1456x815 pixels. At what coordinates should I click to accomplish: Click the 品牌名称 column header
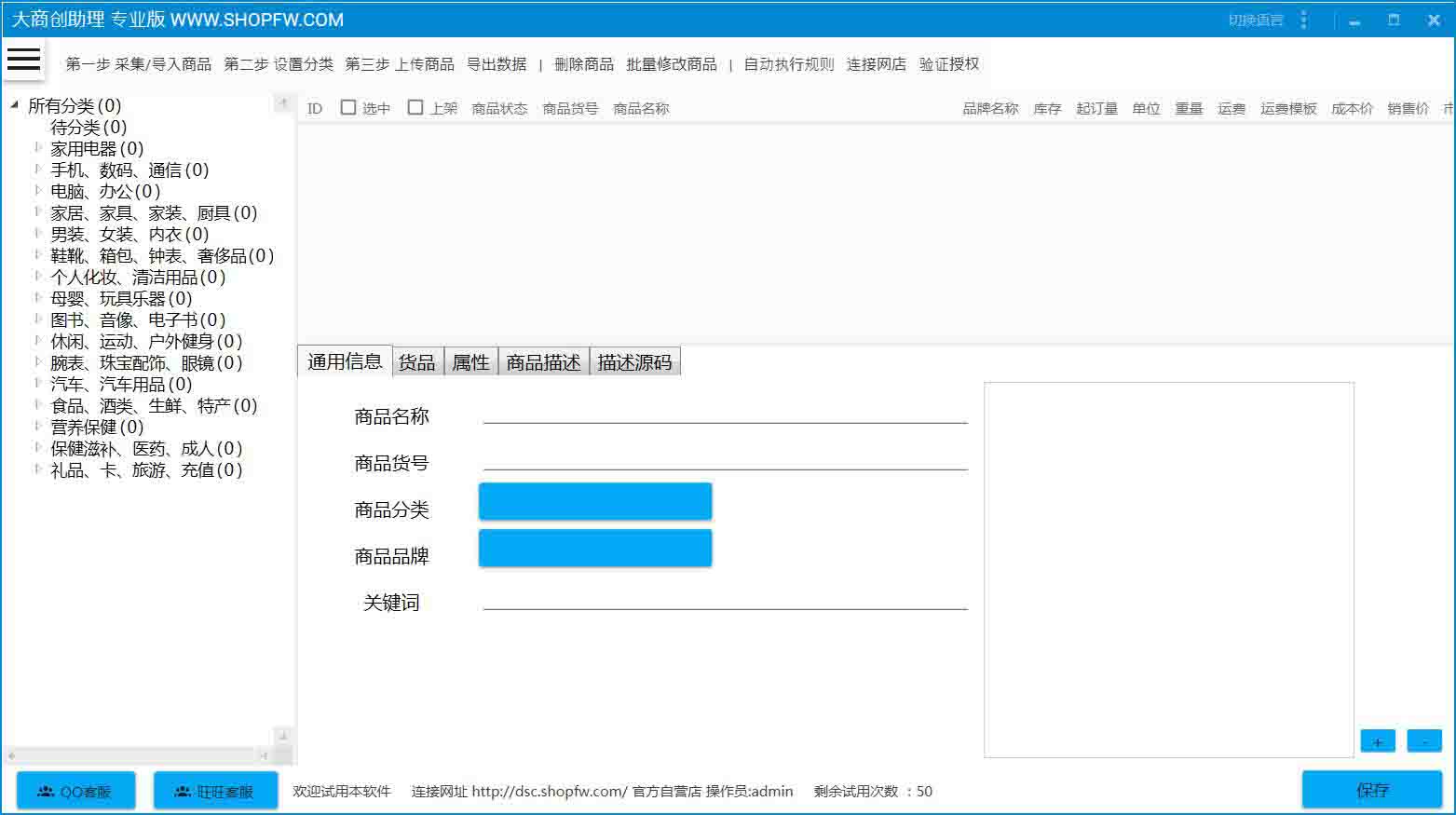(990, 109)
